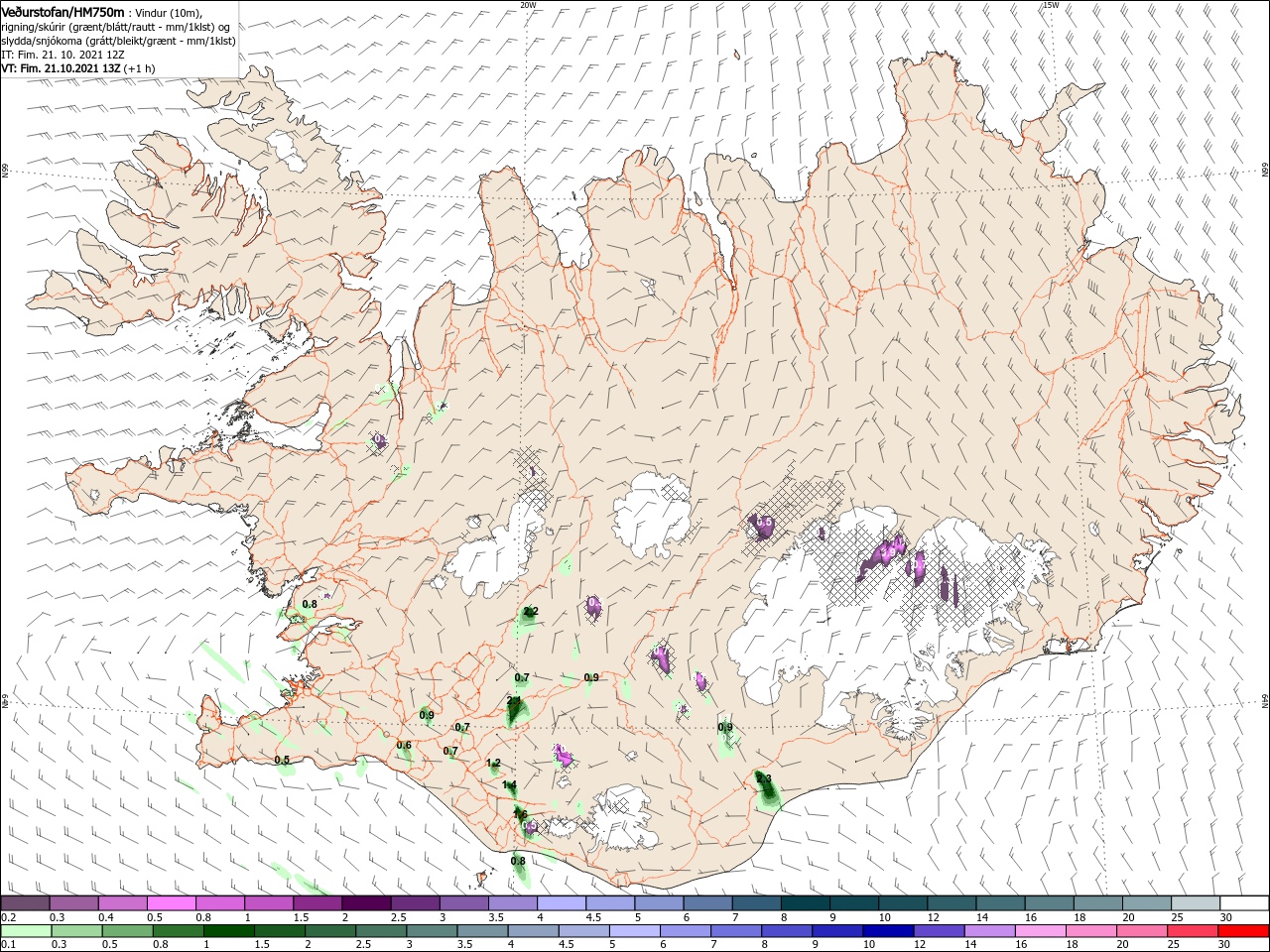Select the 0.1 palest green rain scale swatch
Image resolution: width=1270 pixels, height=952 pixels.
point(26,931)
